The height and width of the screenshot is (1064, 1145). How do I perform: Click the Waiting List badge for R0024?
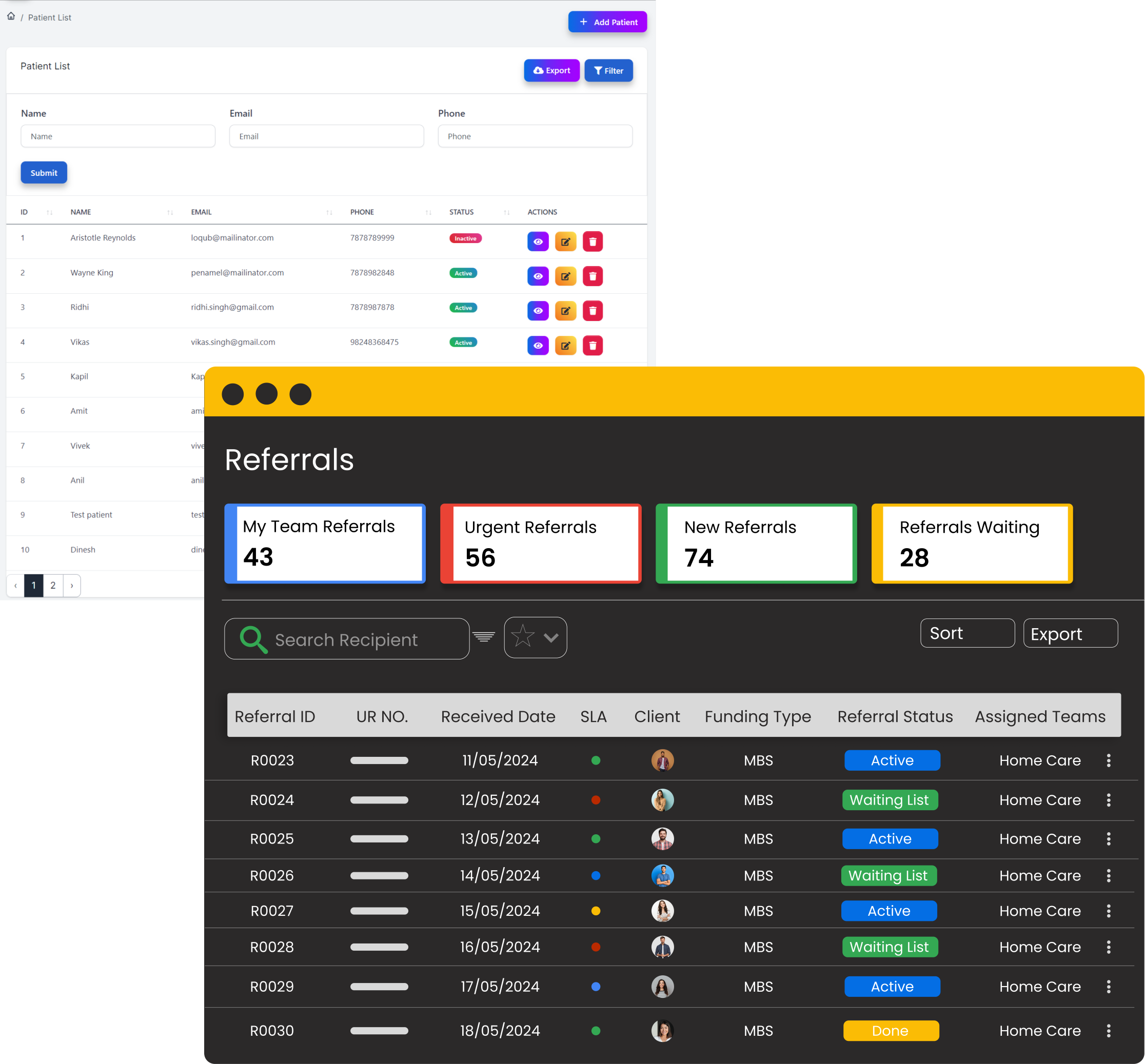point(890,800)
